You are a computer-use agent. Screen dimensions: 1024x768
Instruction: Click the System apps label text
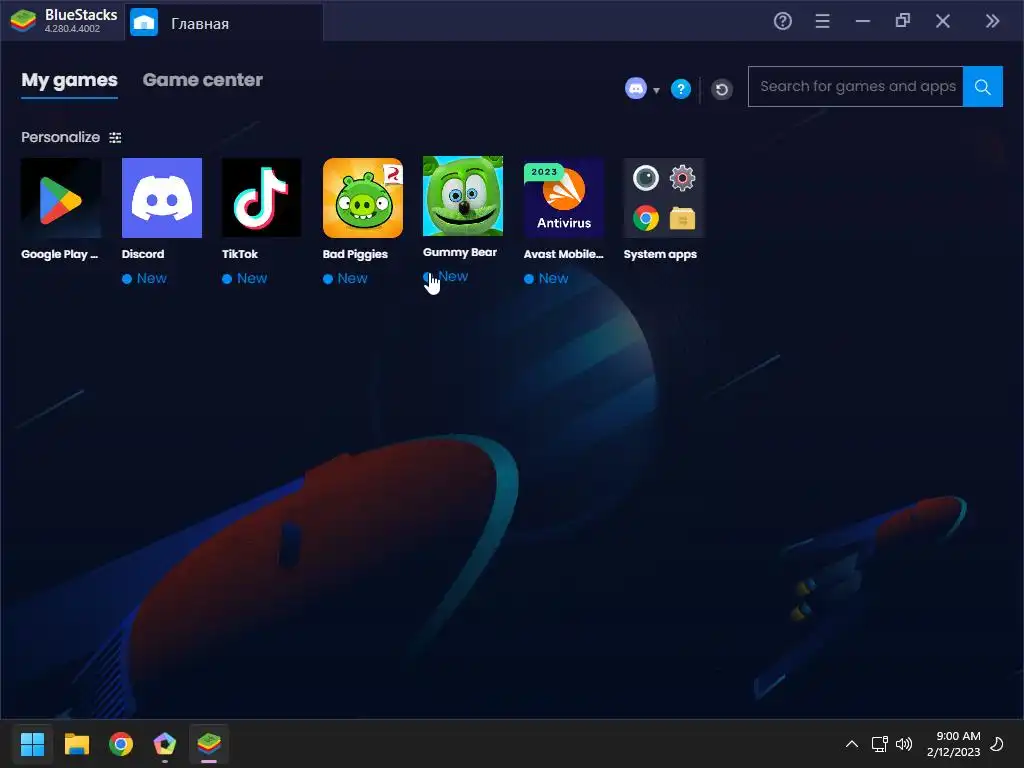[660, 254]
